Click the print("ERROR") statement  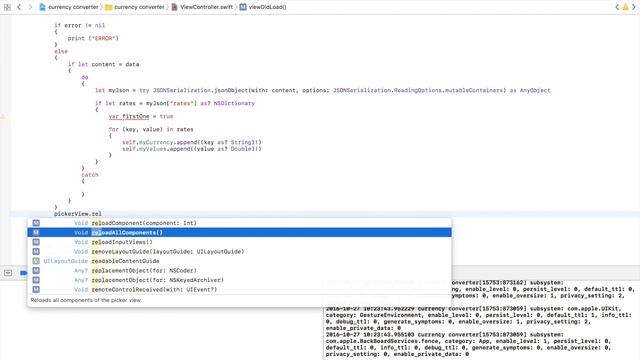tap(93, 38)
